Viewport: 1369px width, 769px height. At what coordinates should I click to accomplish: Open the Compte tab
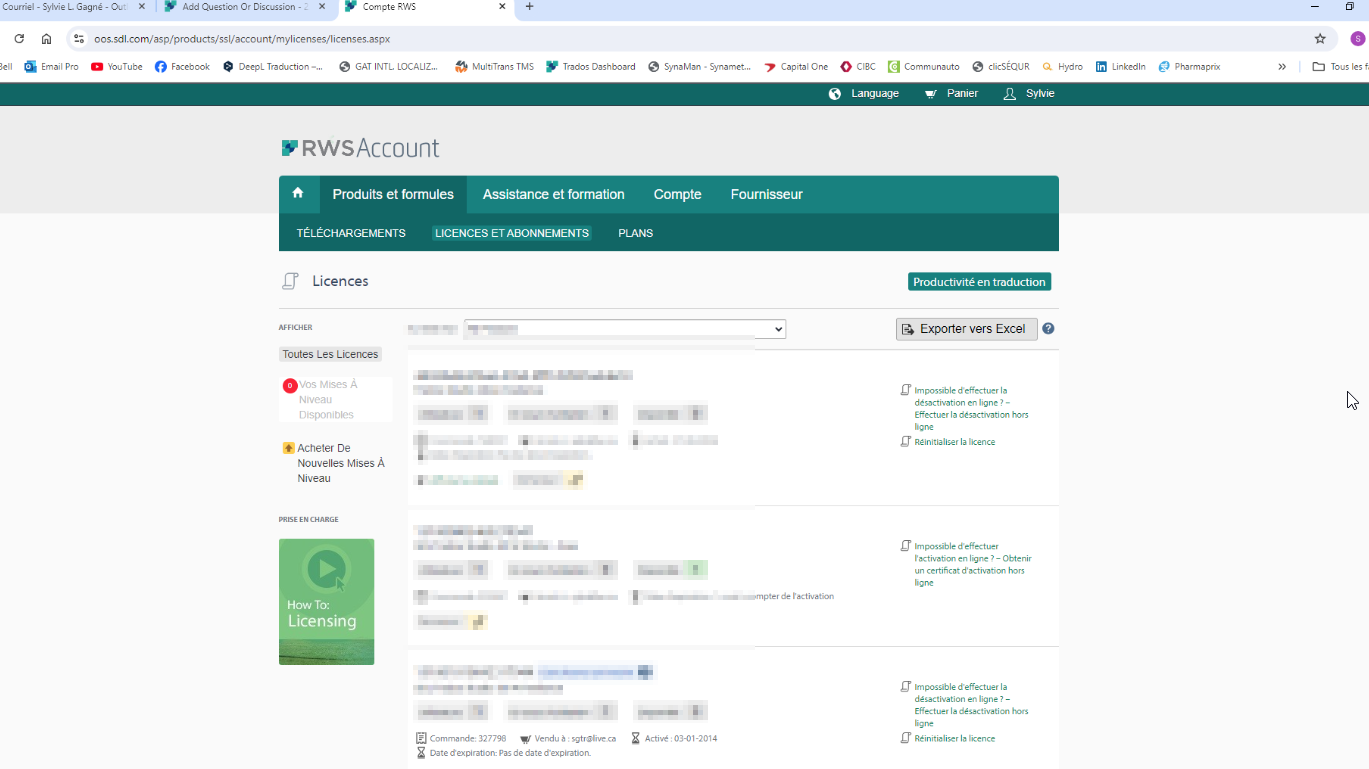coord(677,194)
